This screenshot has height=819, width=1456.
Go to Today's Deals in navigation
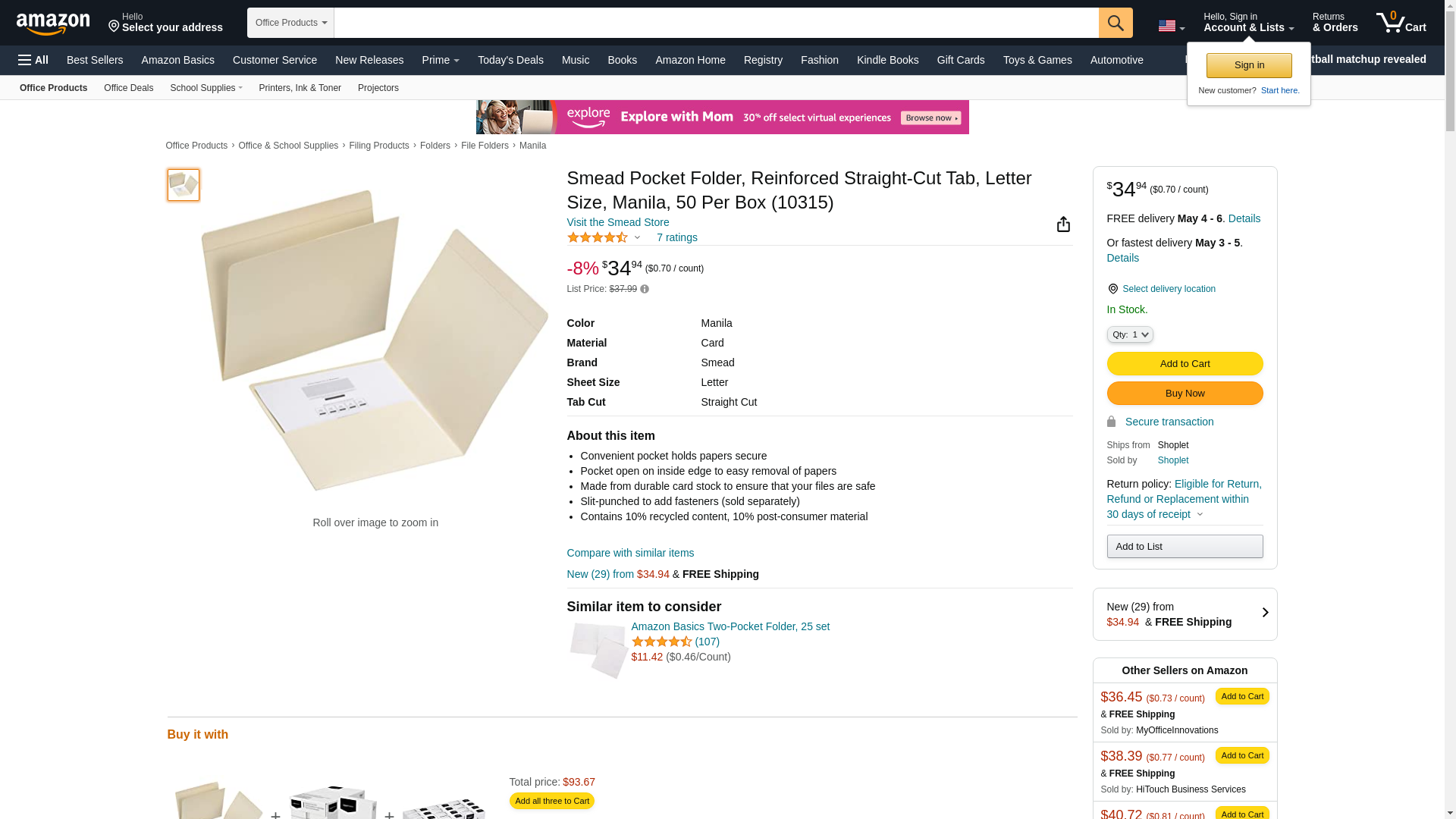(x=510, y=60)
